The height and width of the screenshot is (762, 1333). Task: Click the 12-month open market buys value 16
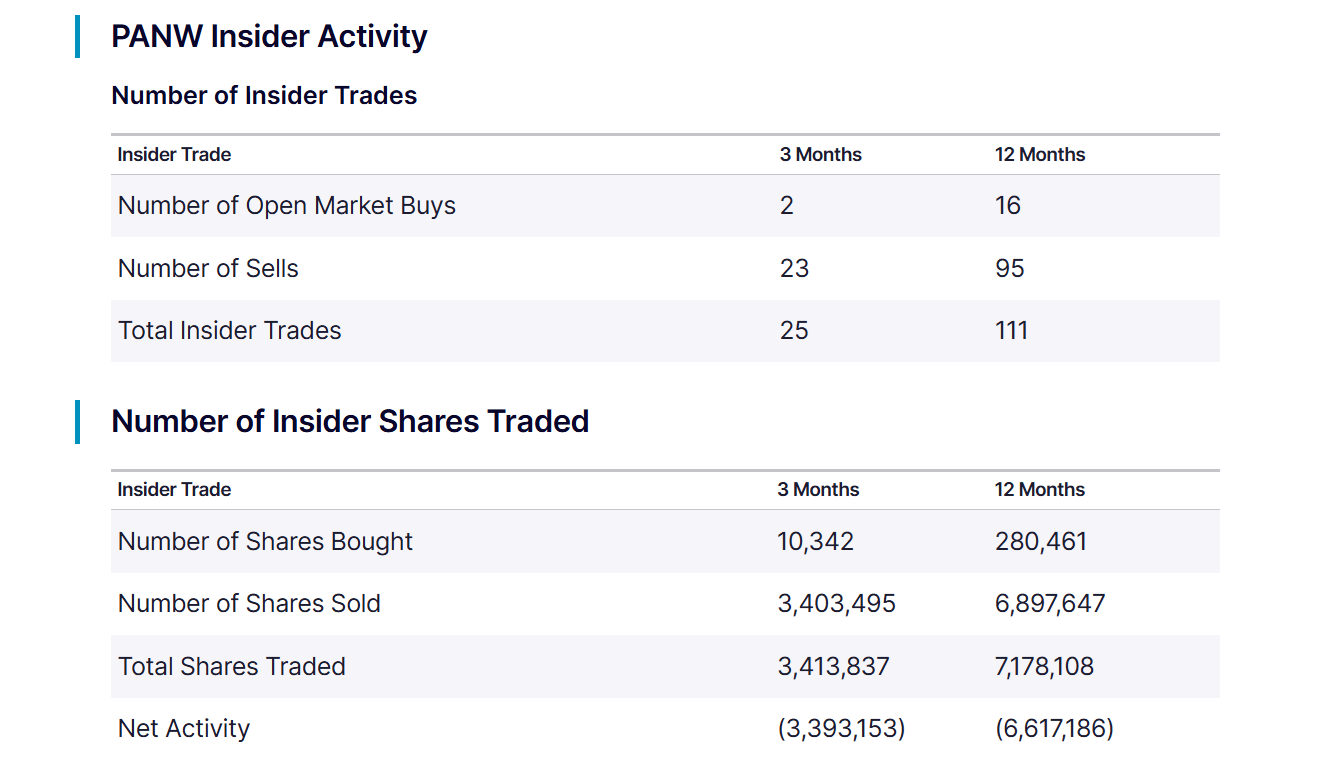point(1008,206)
